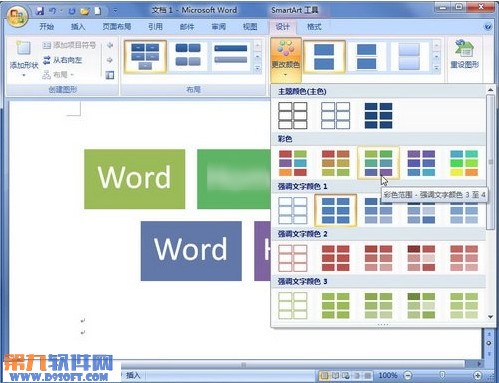Select second layout thumbnail with four boxes
Screen dimensions: 499x383
point(188,55)
